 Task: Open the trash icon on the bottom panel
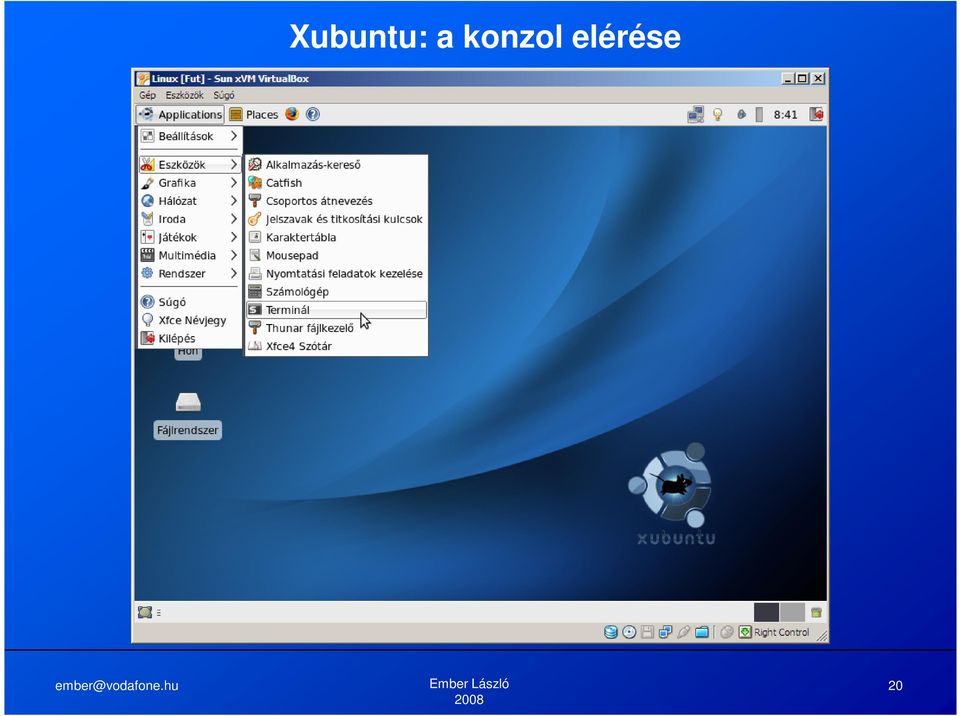pos(816,612)
